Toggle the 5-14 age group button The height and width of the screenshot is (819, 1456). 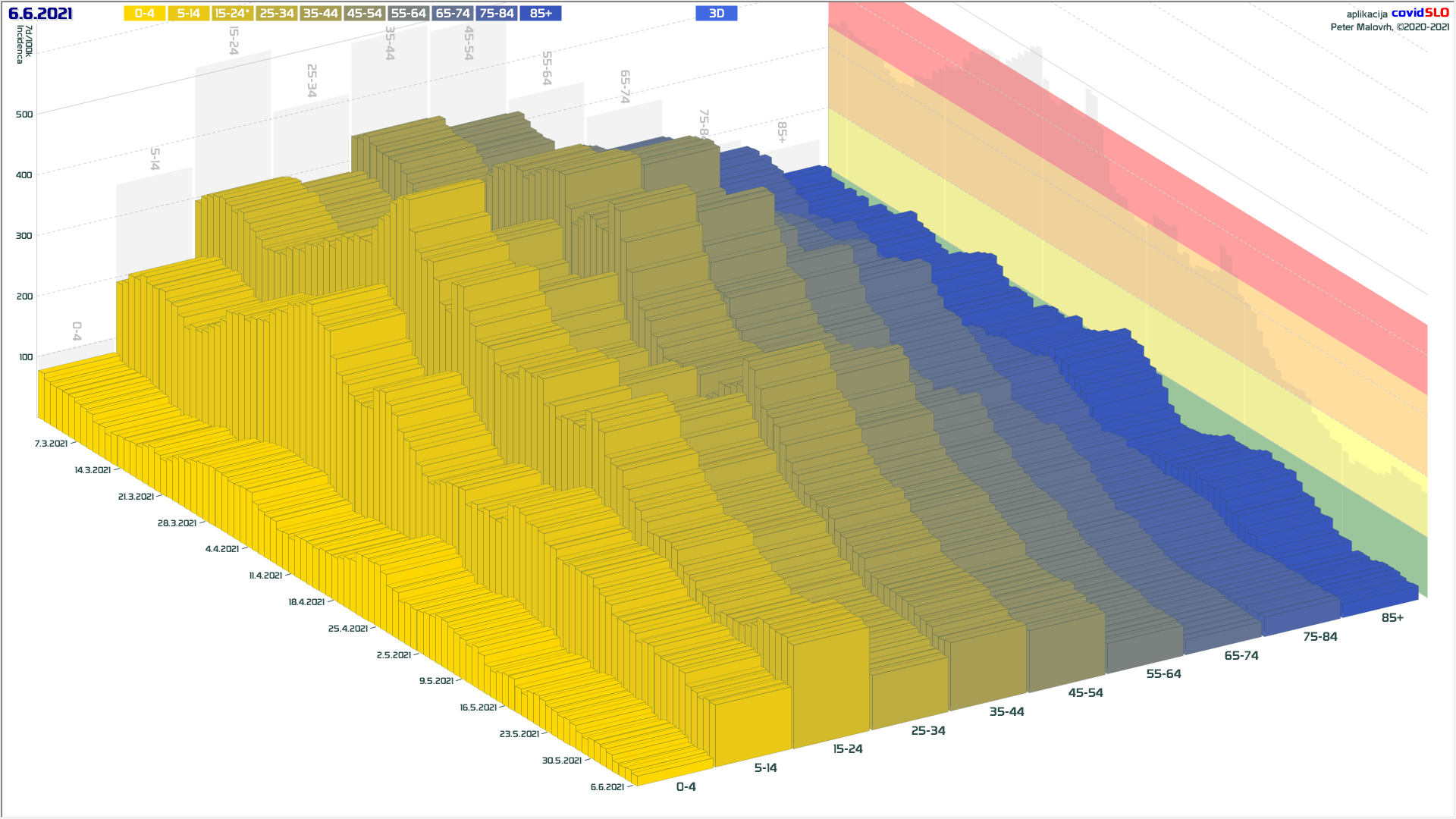[188, 14]
